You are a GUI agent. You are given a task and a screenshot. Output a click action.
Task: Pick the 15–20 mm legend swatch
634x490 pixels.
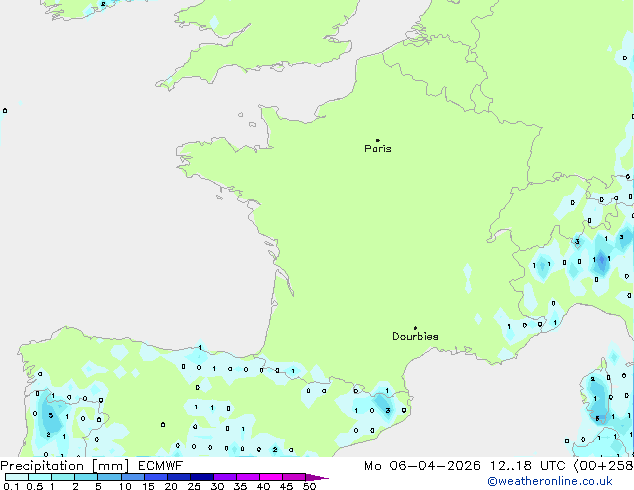pos(156,477)
